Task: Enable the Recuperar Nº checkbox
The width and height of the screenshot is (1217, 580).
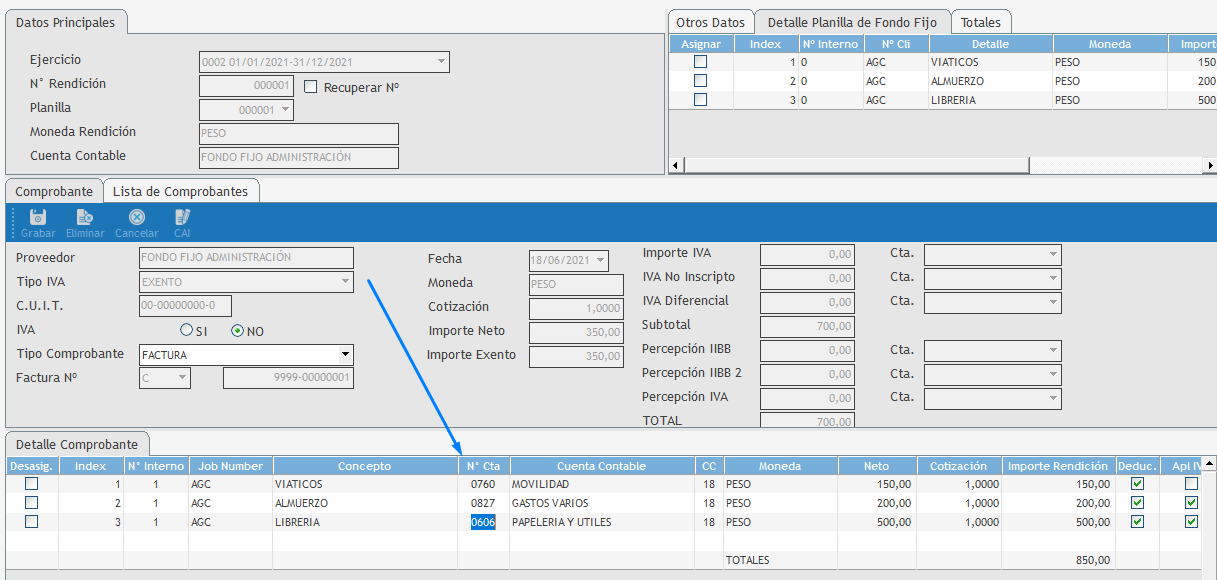Action: [311, 87]
